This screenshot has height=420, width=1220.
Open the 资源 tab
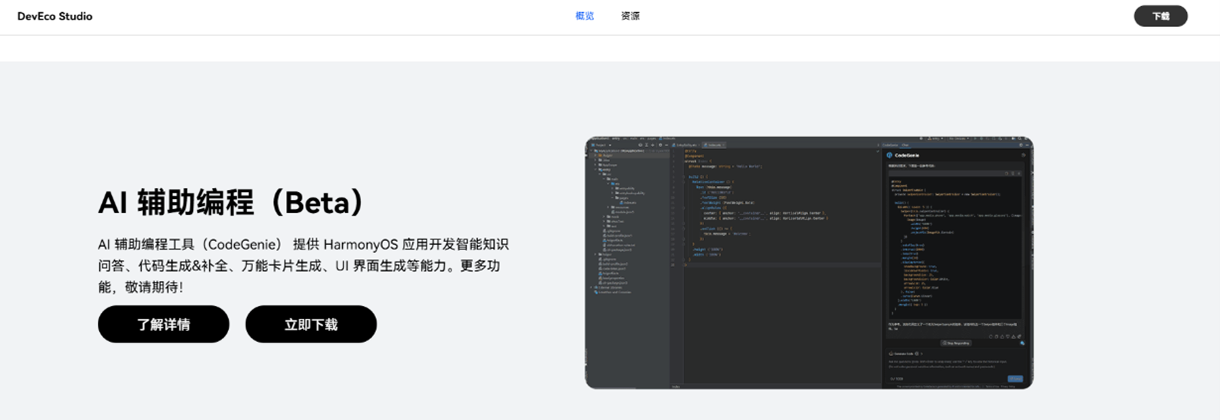pos(630,16)
